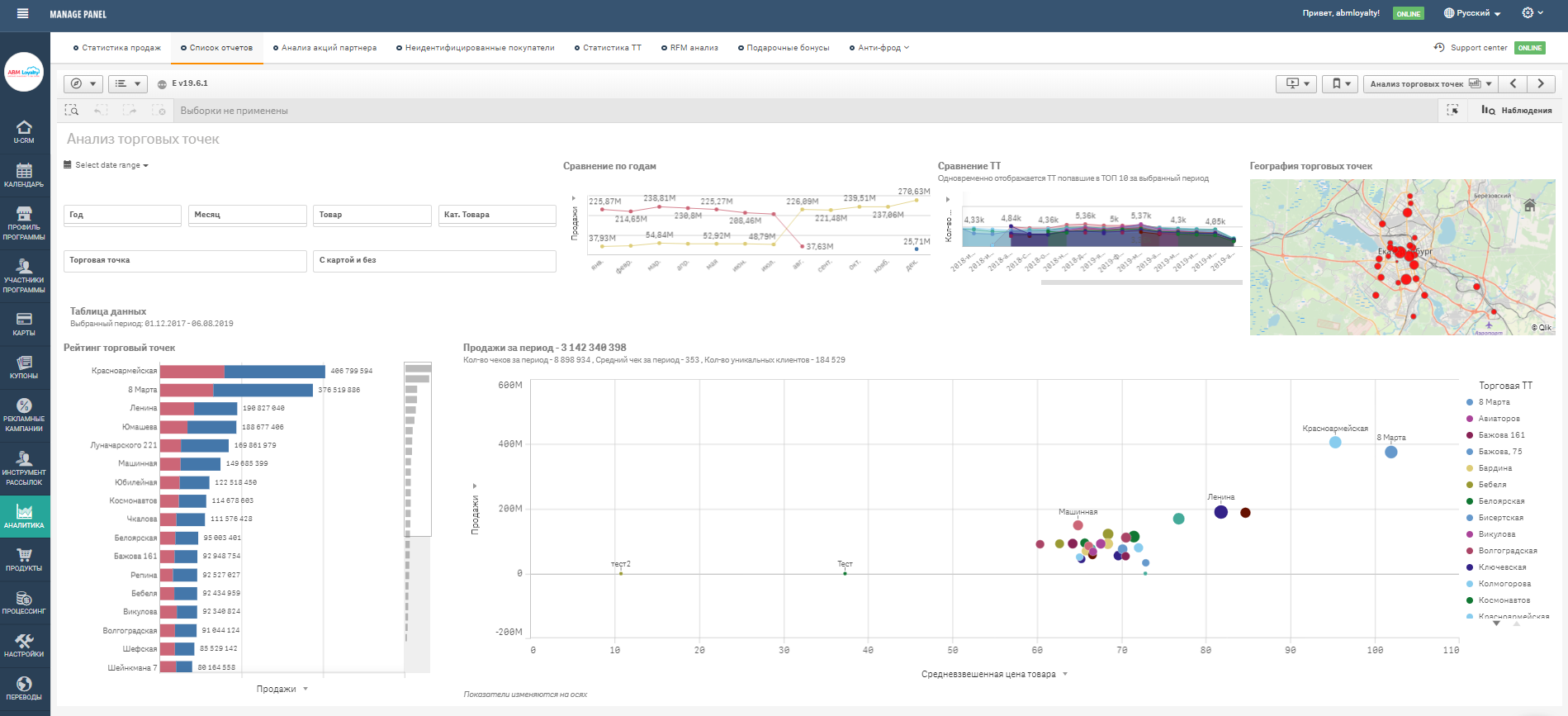This screenshot has height=716, width=1568.
Task: Go to previous sheet arrow
Action: point(1513,83)
